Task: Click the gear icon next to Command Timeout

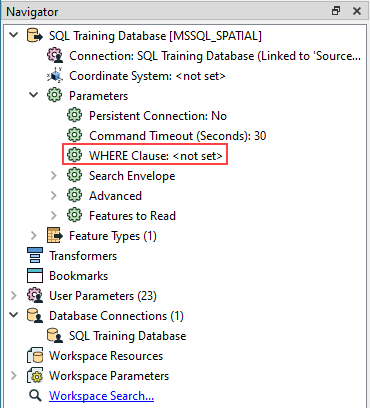Action: (74, 135)
